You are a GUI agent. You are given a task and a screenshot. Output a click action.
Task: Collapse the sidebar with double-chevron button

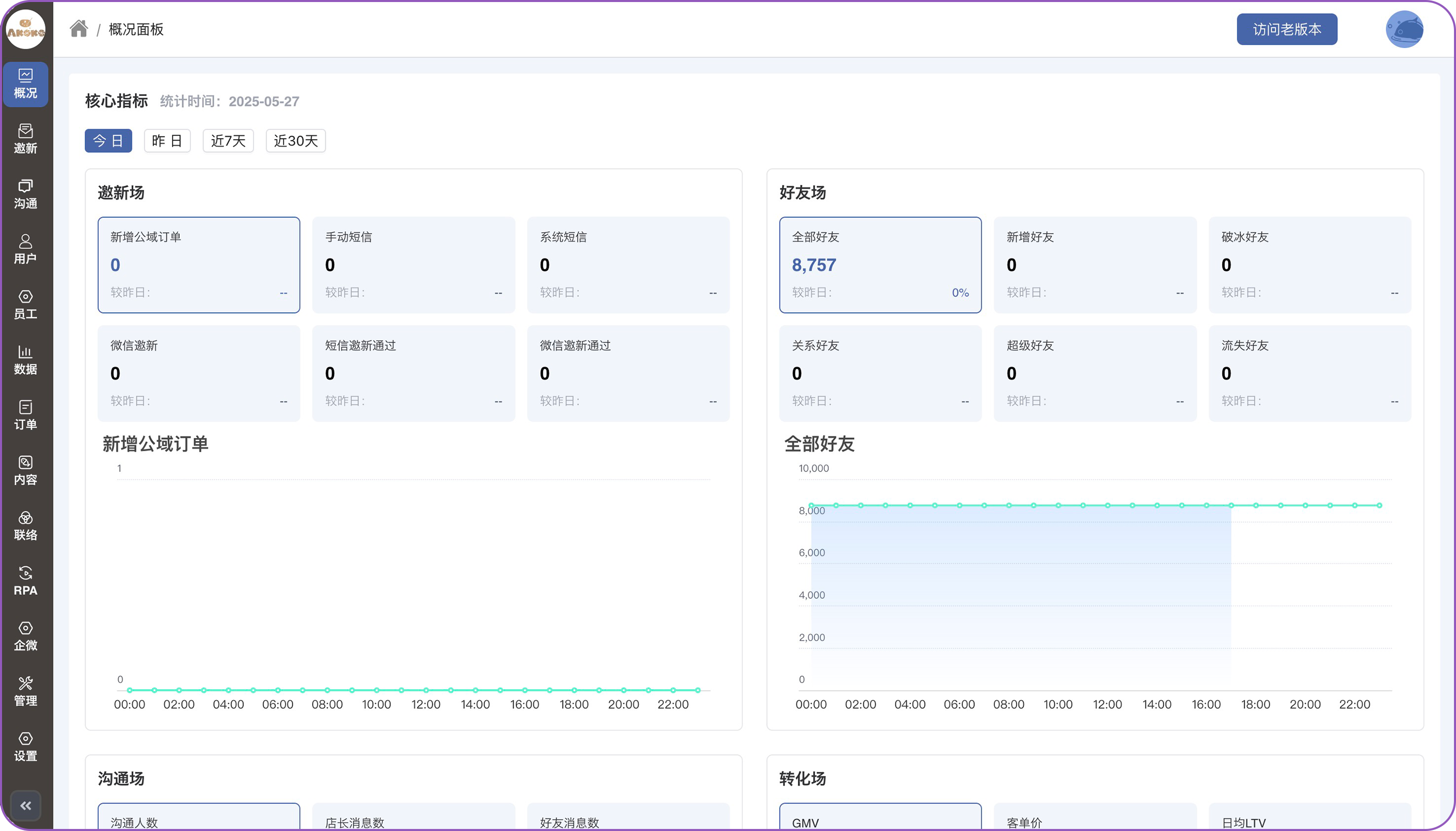[25, 806]
